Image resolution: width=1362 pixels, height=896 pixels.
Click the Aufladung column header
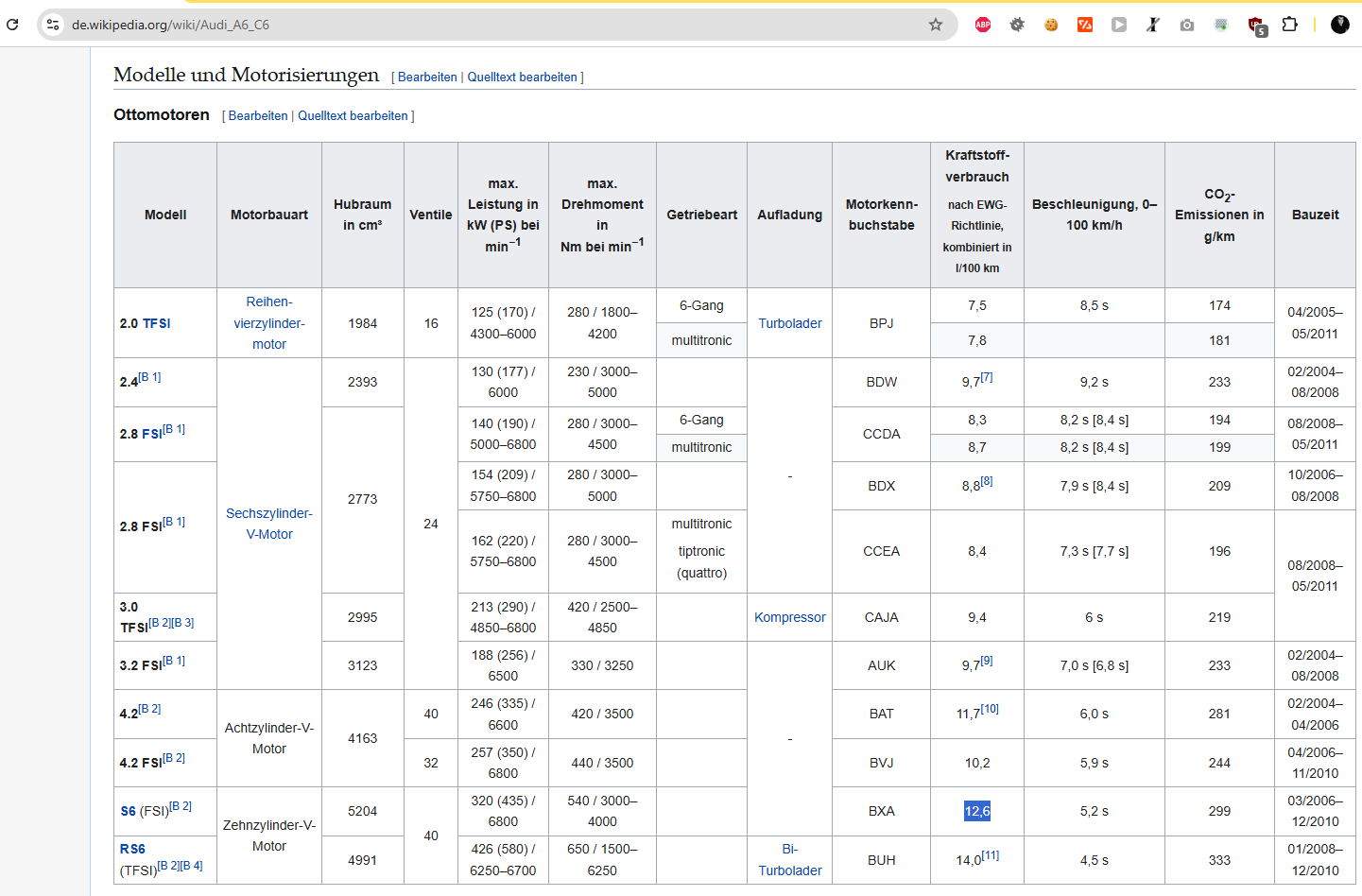790,215
